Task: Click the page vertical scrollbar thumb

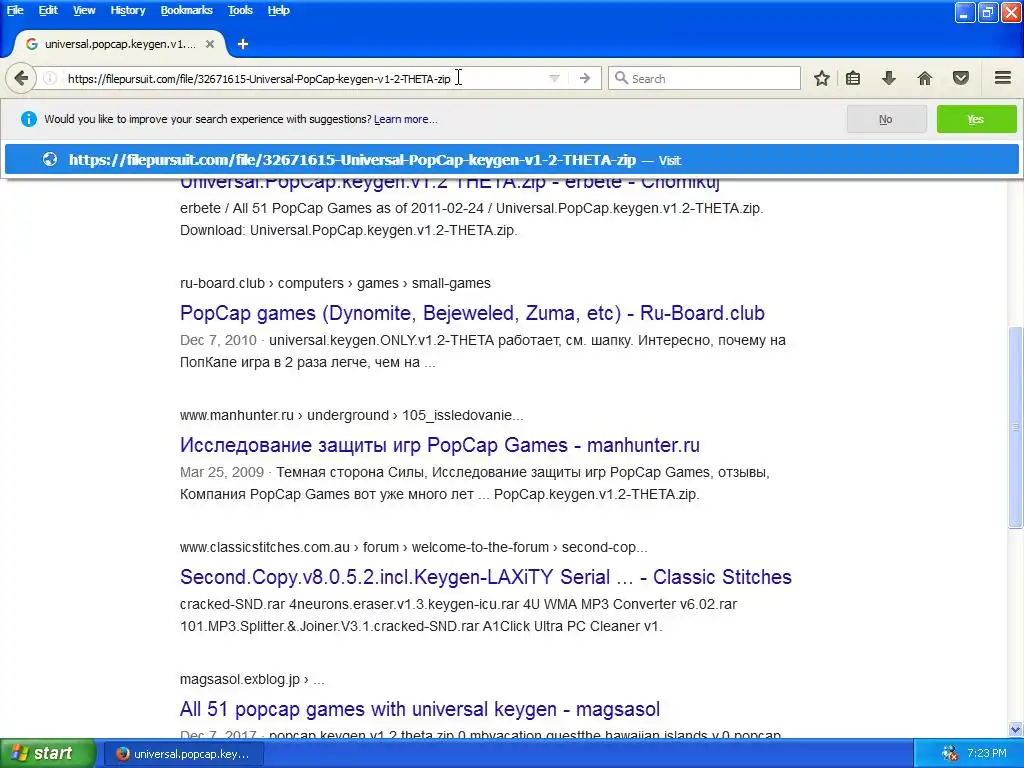Action: coord(1016,427)
